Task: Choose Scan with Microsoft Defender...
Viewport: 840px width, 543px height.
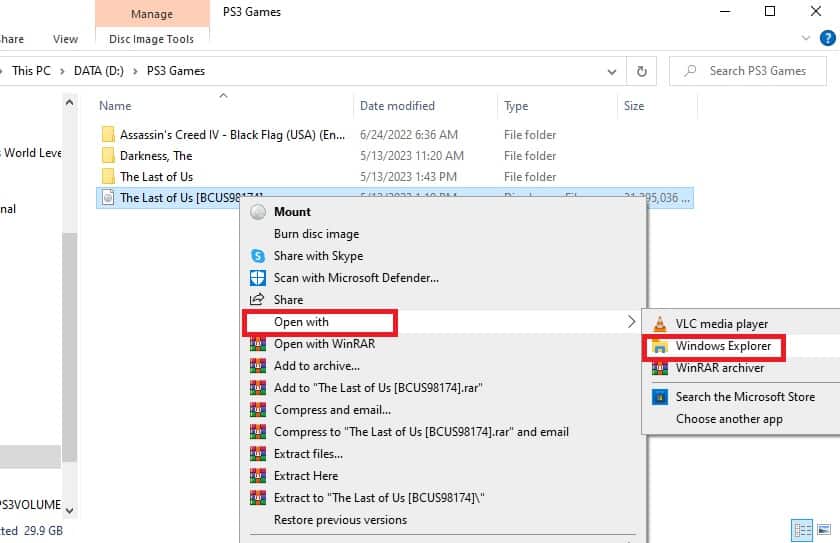Action: pyautogui.click(x=356, y=278)
